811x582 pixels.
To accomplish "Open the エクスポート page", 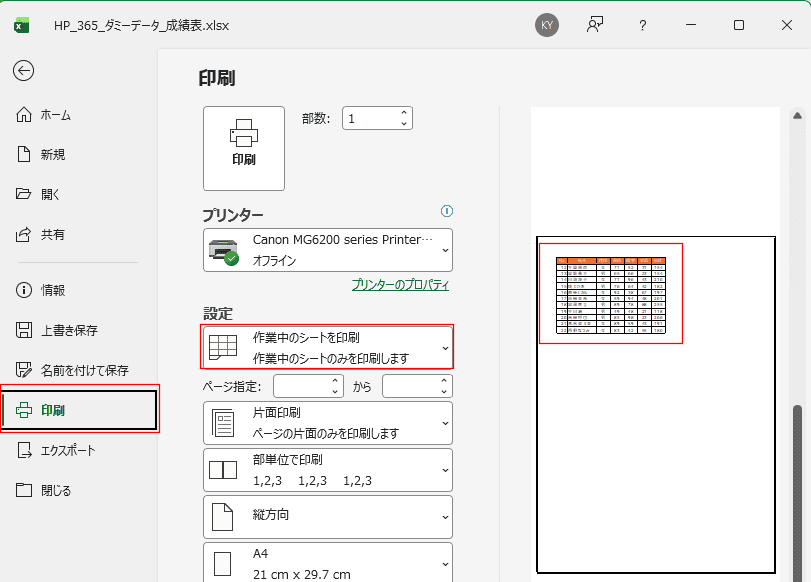I will tap(56, 450).
